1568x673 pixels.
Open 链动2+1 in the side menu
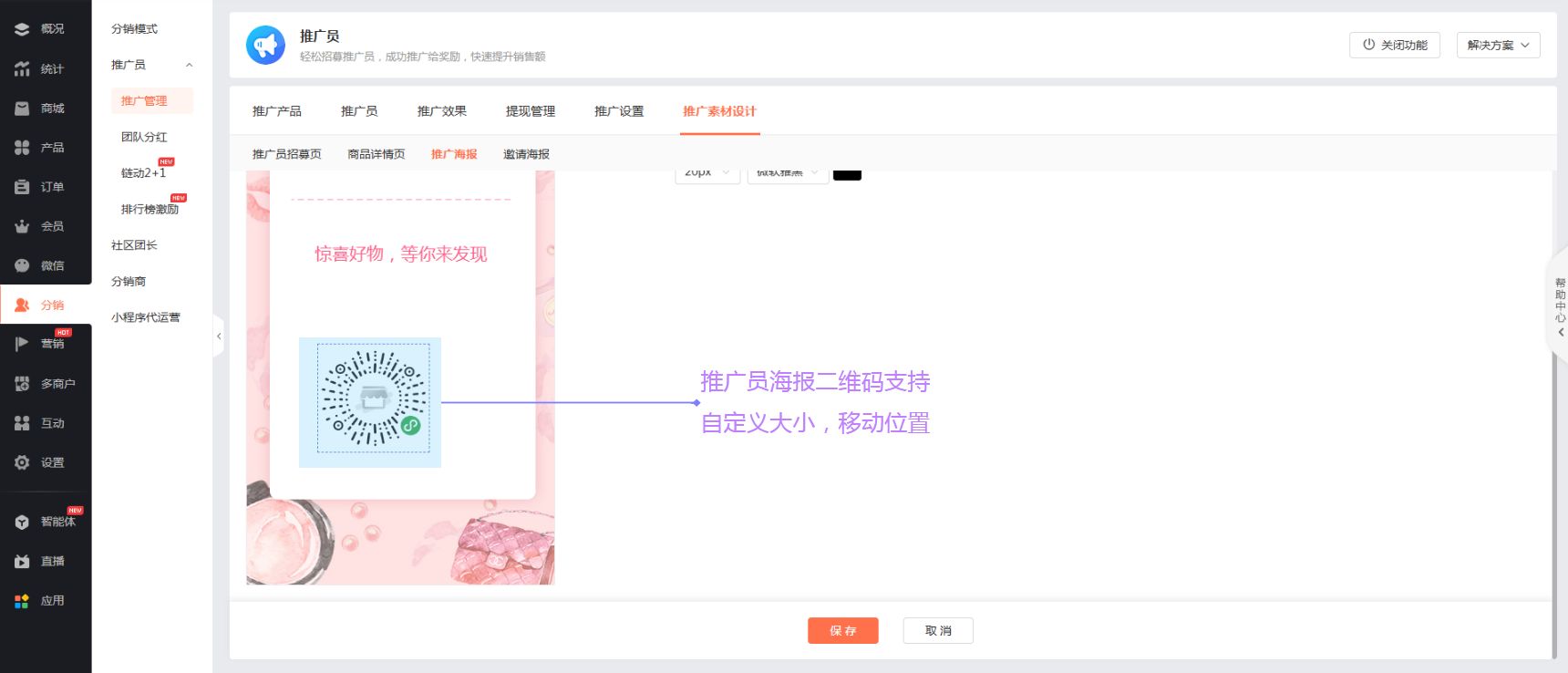pyautogui.click(x=144, y=173)
